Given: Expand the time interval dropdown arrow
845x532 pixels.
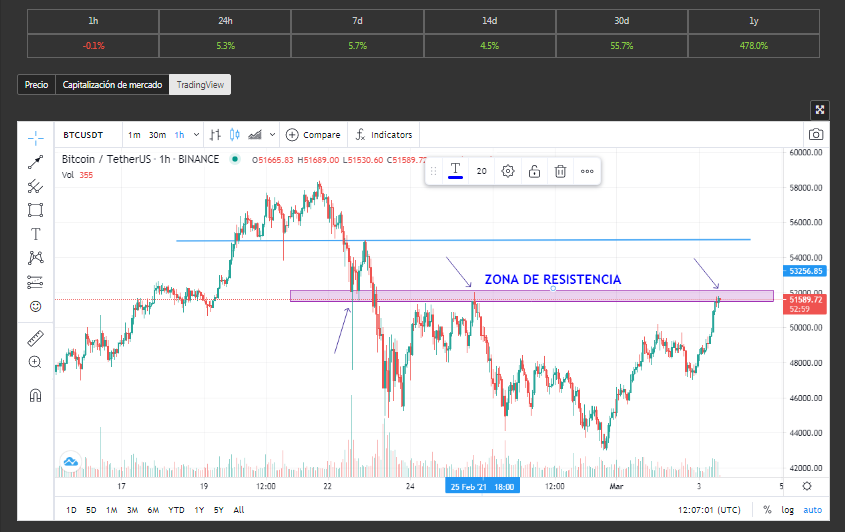Looking at the screenshot, I should click(196, 135).
